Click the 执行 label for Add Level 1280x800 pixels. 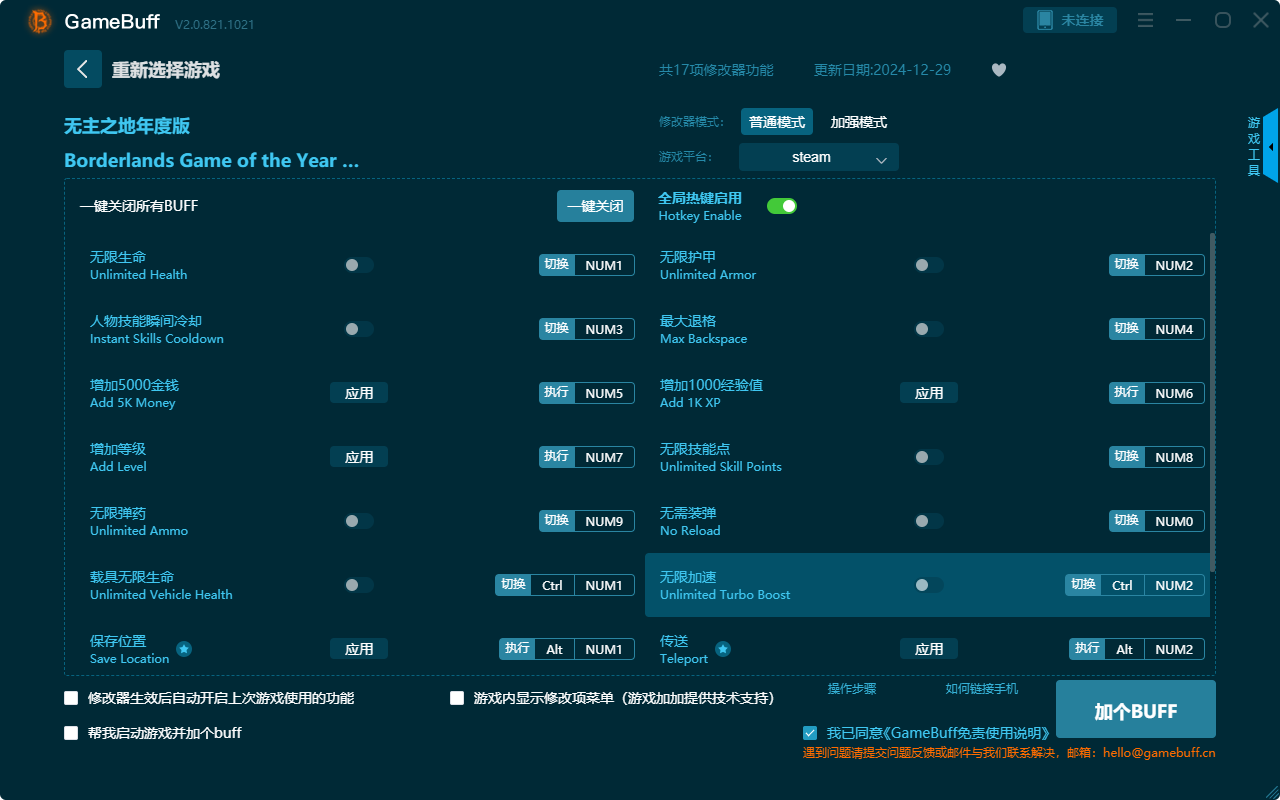557,457
